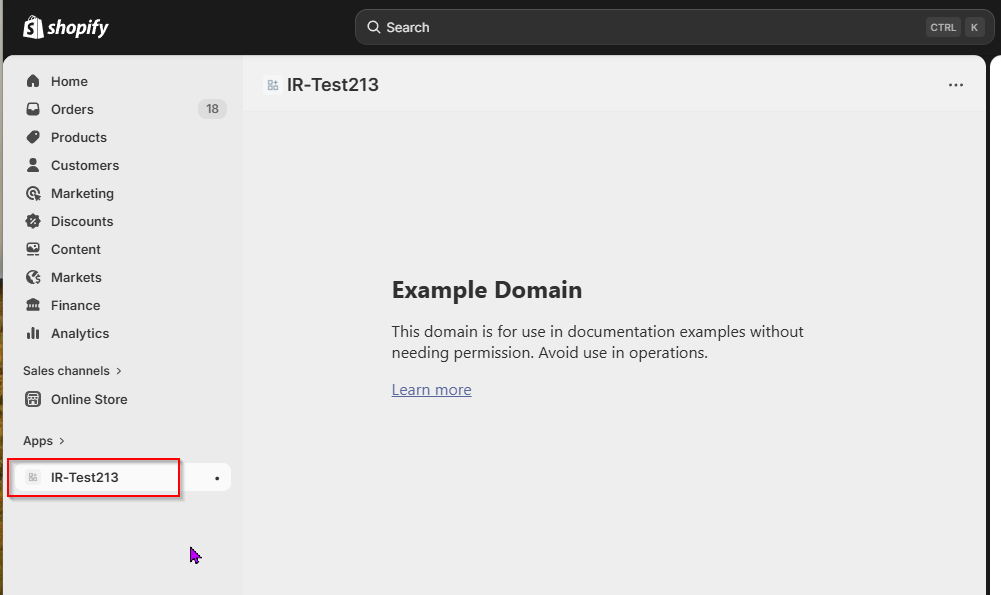Expand the Apps section
1001x595 pixels.
pos(44,441)
